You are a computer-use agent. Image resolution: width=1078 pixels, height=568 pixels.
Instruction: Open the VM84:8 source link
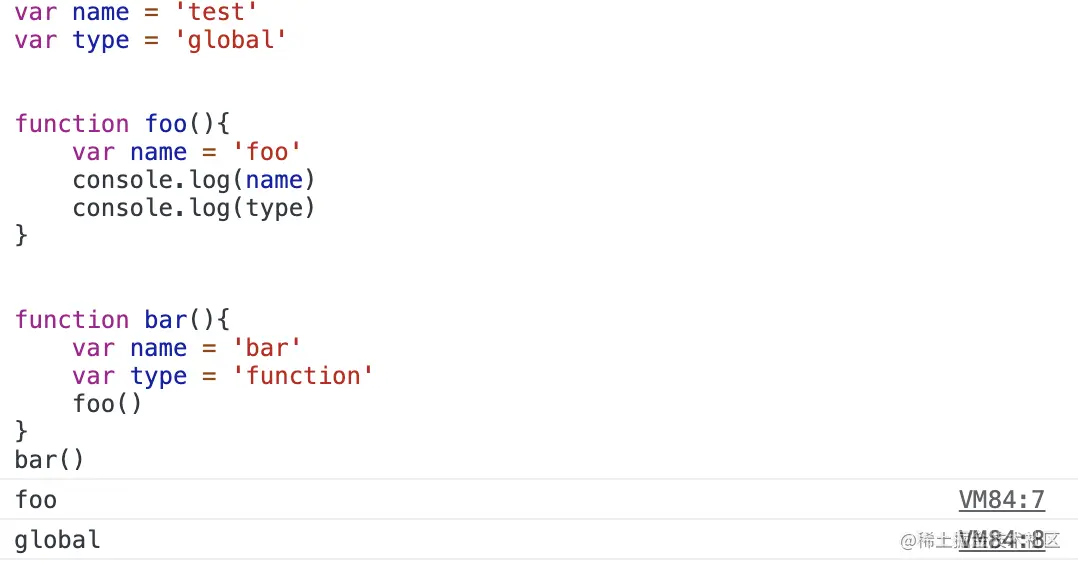[x=1002, y=540]
